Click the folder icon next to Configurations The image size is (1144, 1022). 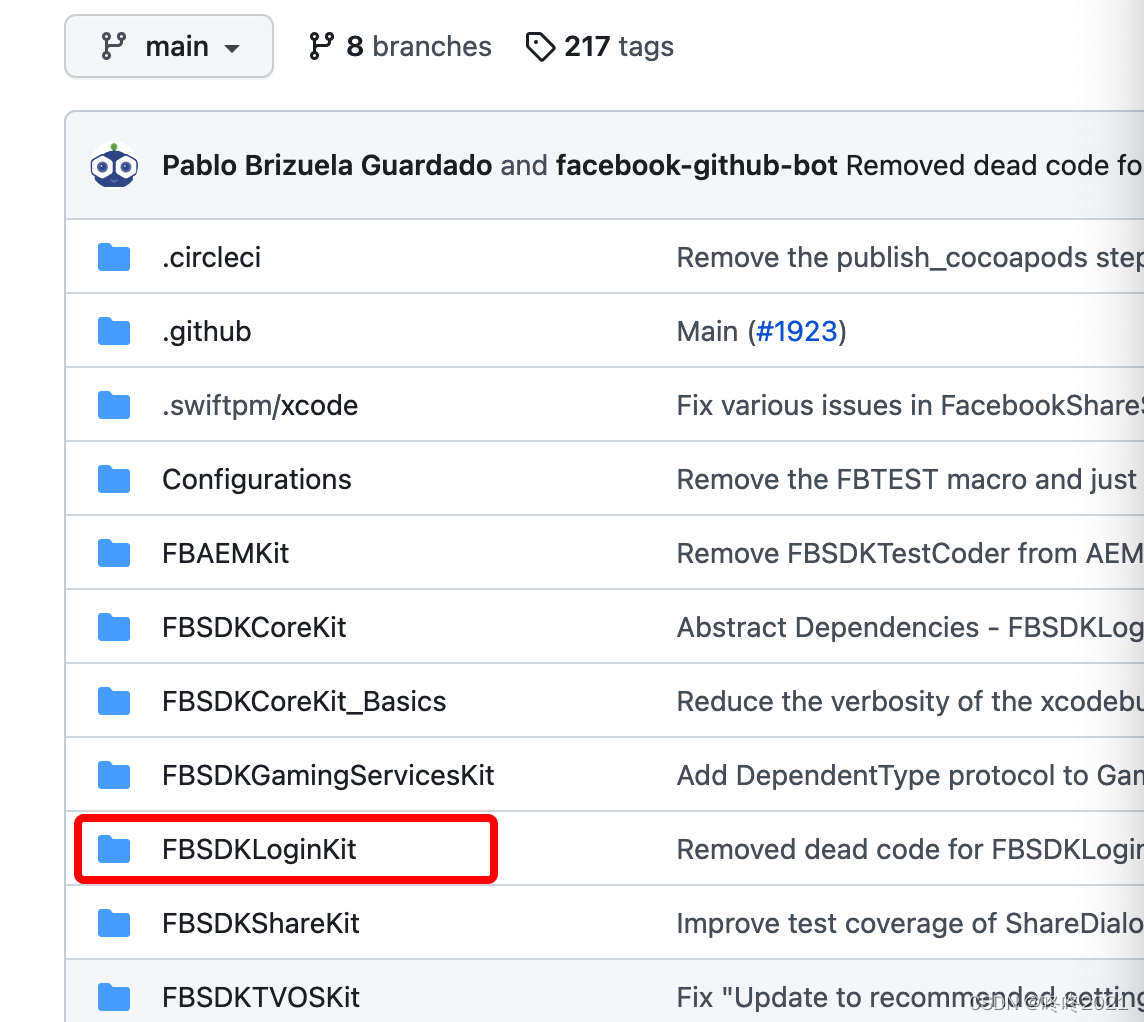114,479
